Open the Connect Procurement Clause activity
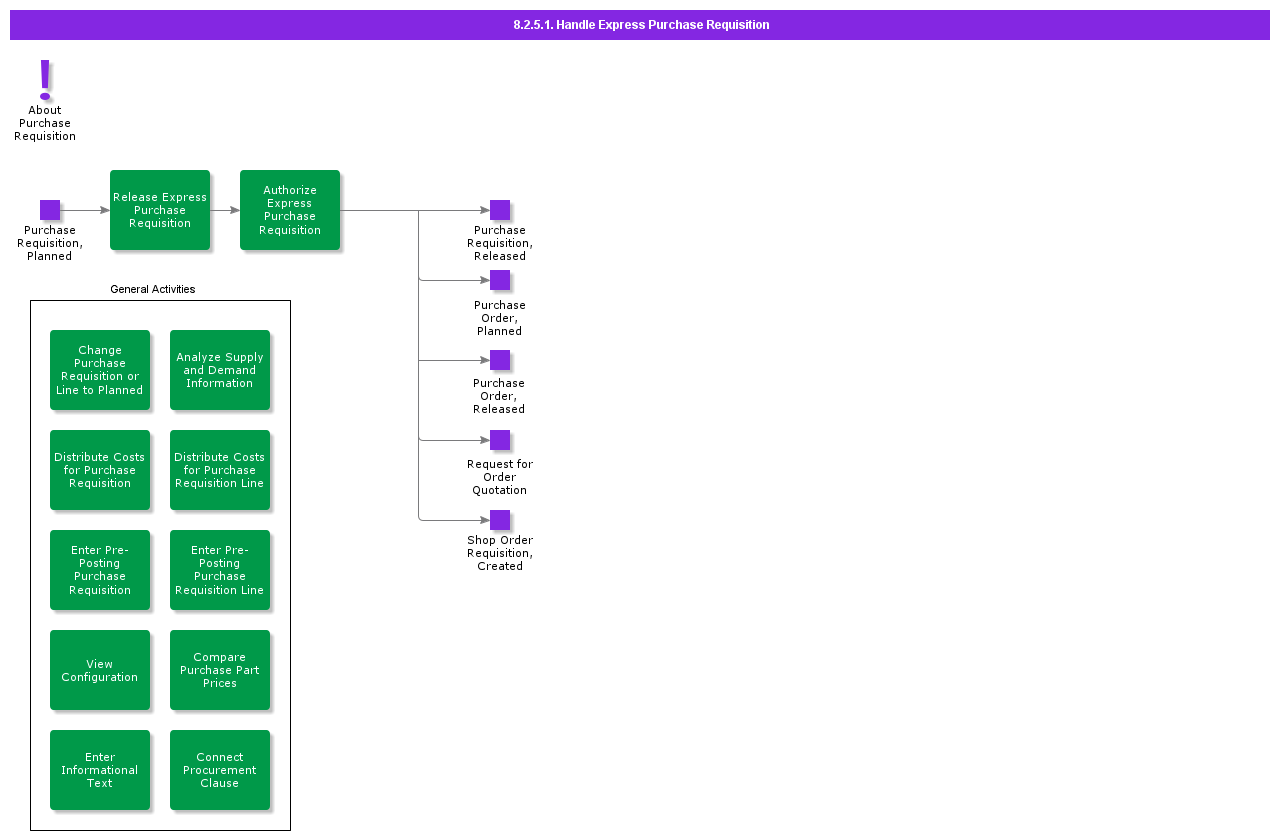This screenshot has width=1280, height=840. click(x=220, y=770)
